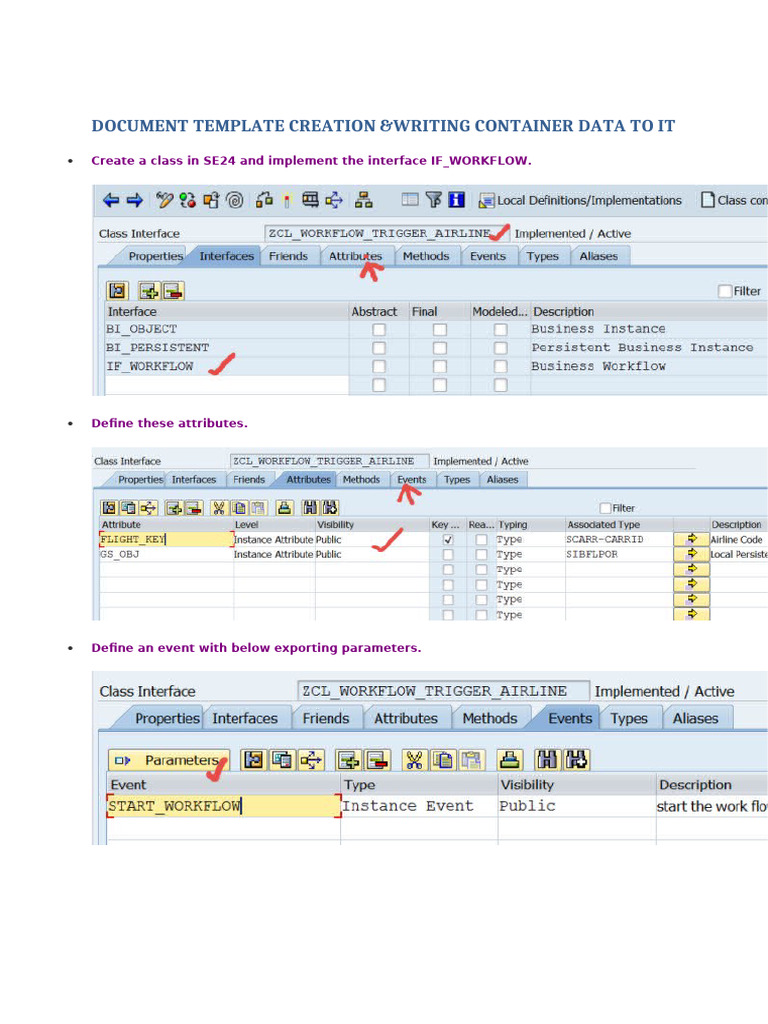Open Types tab in Events screenshot
The width and height of the screenshot is (768, 1024).
point(629,718)
